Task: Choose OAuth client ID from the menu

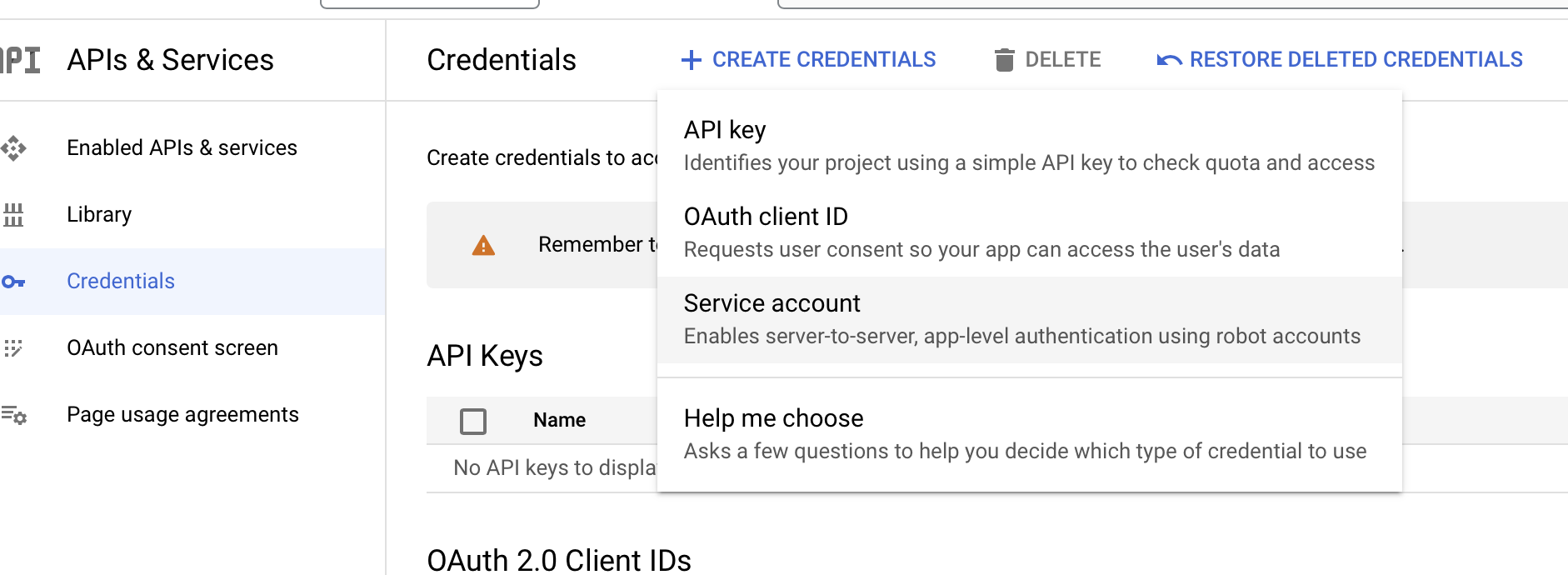Action: [765, 217]
